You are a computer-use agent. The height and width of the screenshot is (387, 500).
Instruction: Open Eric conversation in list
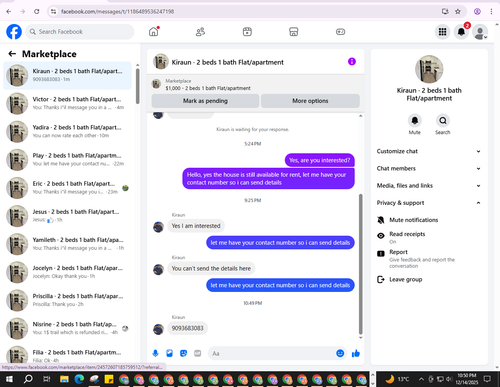point(68,188)
